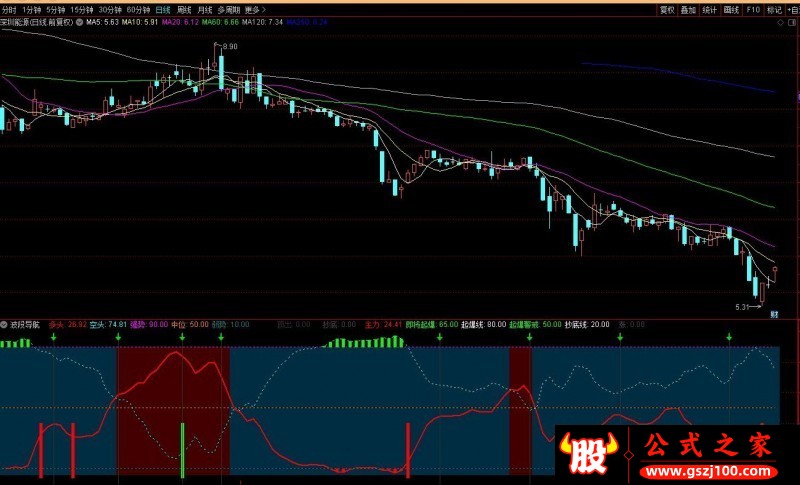
Task: Select the 15分钟 period tab
Action: (82, 10)
